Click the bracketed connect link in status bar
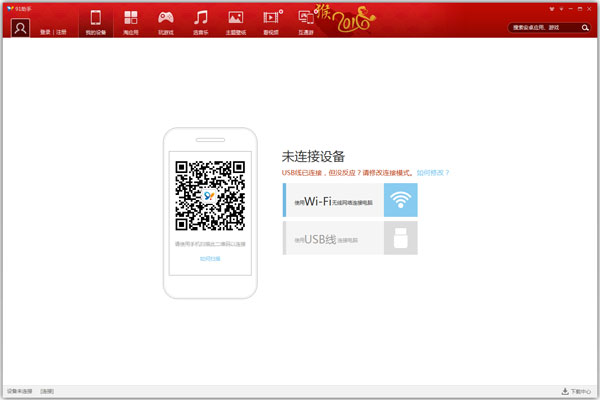The width and height of the screenshot is (600, 400). (47, 391)
